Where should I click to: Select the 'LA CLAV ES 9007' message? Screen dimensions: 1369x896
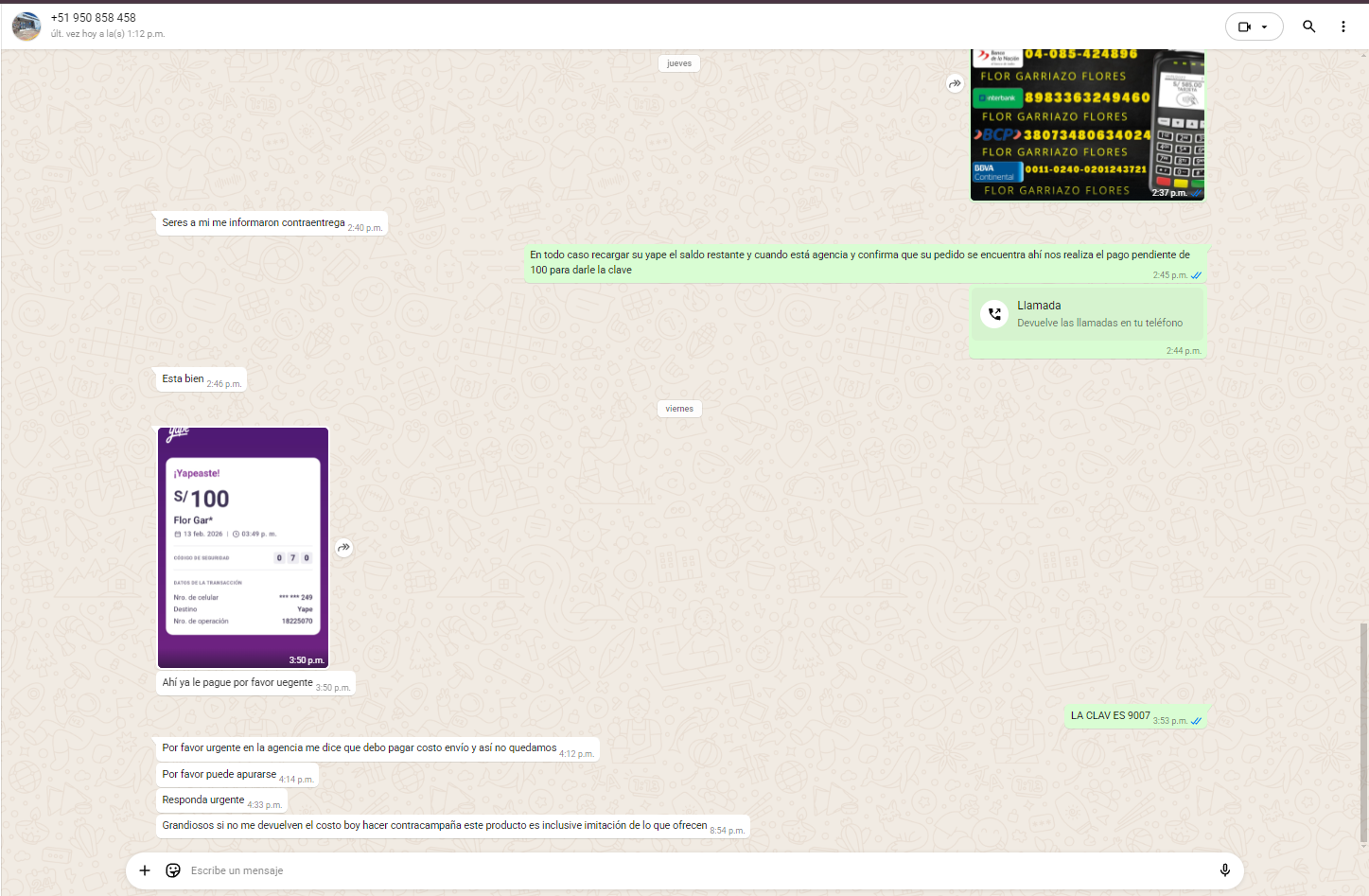[1110, 716]
